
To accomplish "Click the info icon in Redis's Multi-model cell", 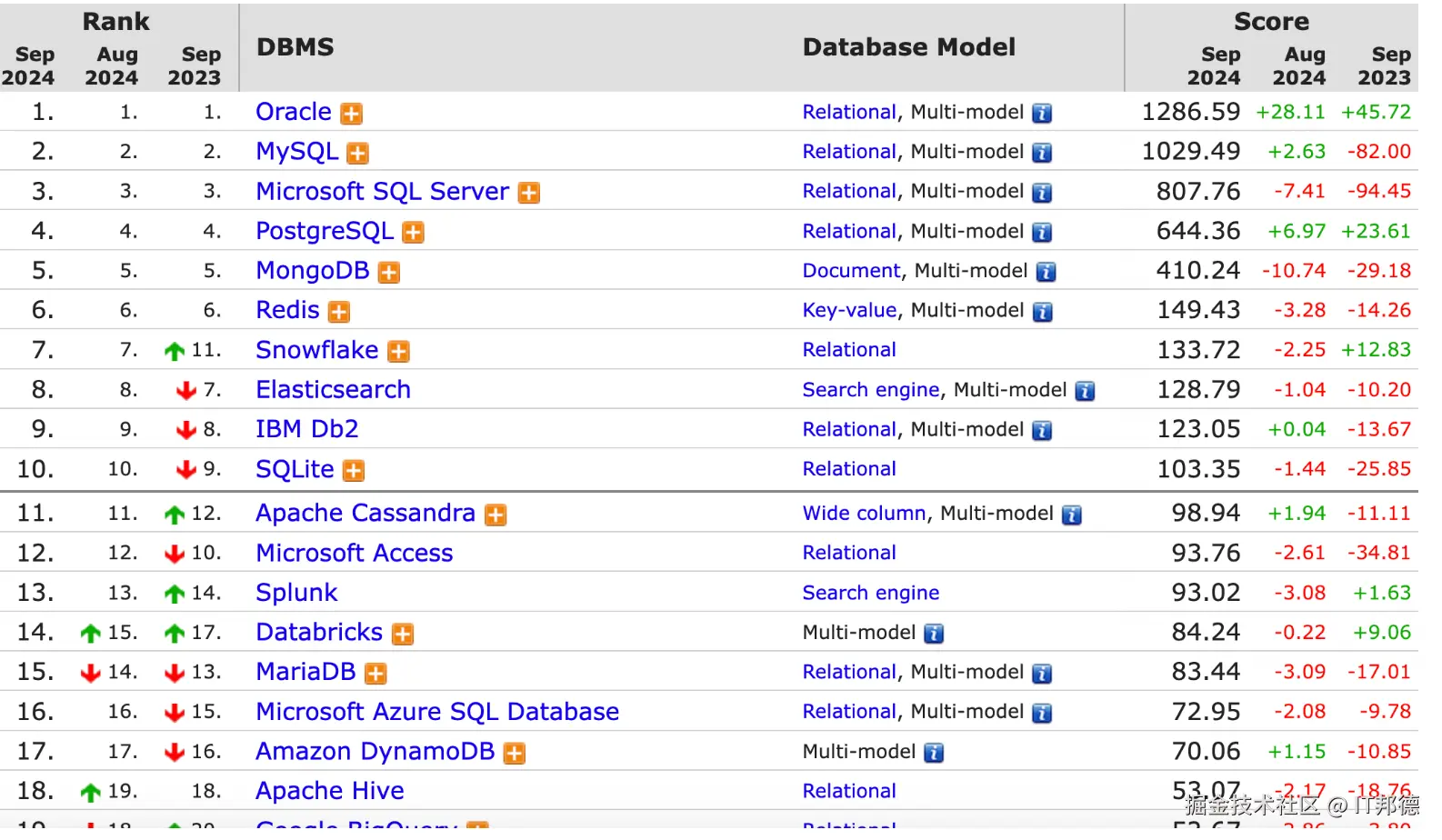I will click(x=1043, y=312).
